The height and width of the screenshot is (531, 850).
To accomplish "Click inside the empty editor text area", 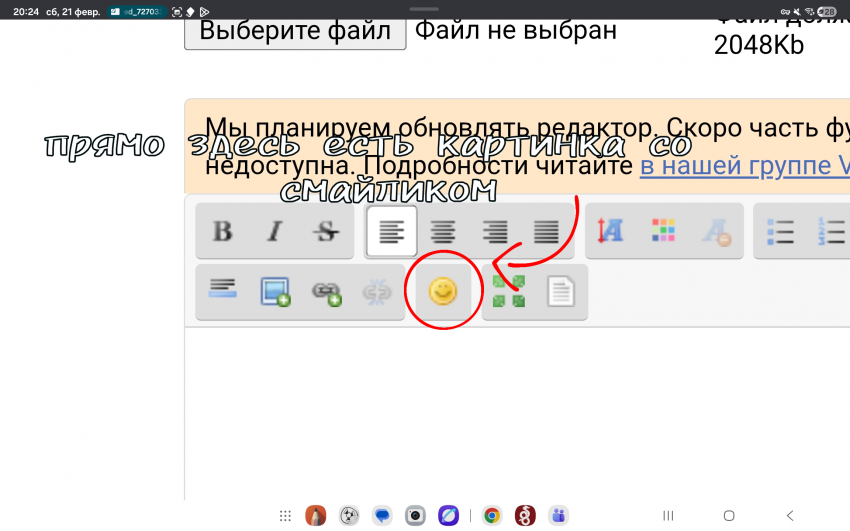I will pos(517,412).
